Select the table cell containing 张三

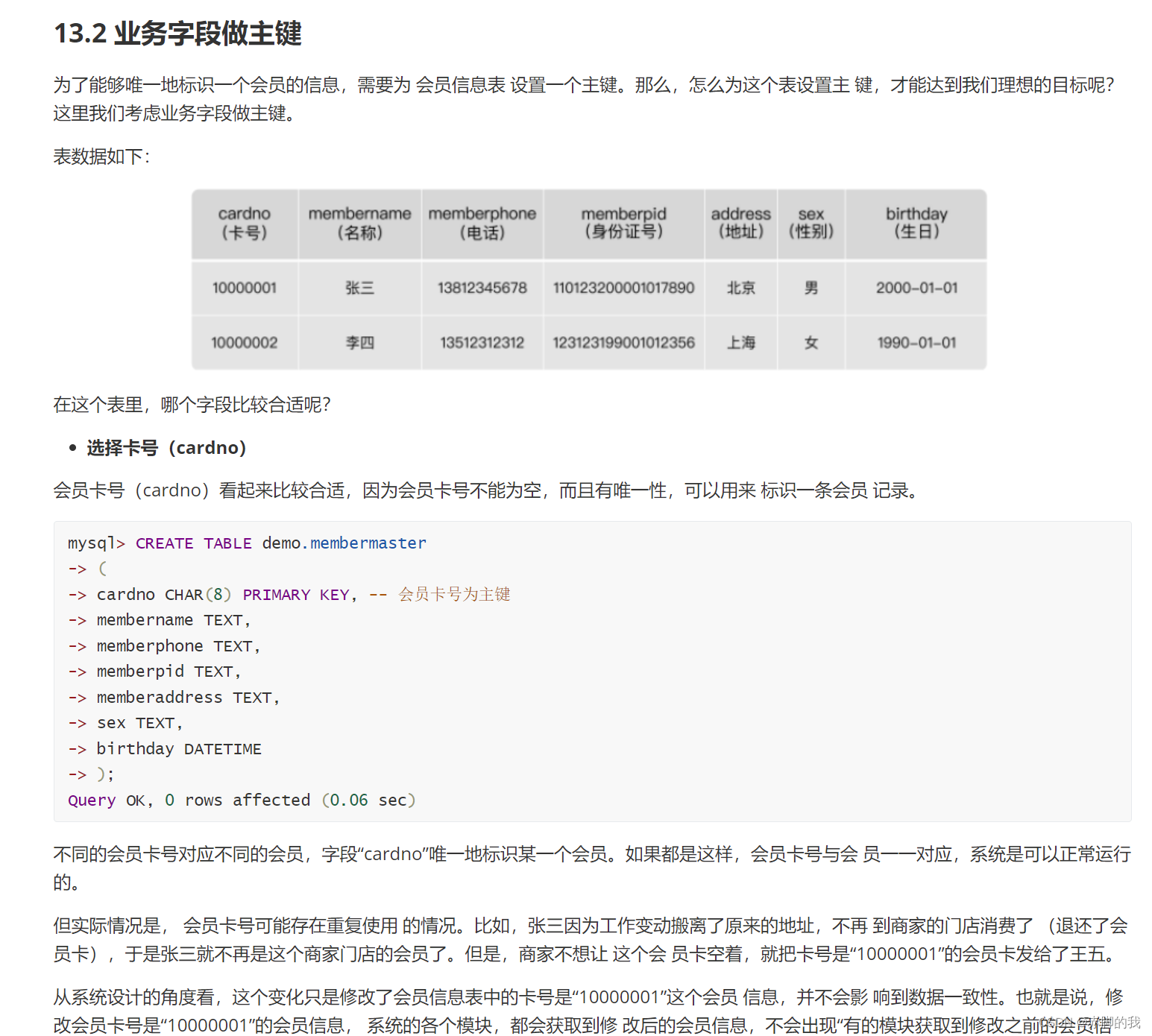click(x=360, y=288)
